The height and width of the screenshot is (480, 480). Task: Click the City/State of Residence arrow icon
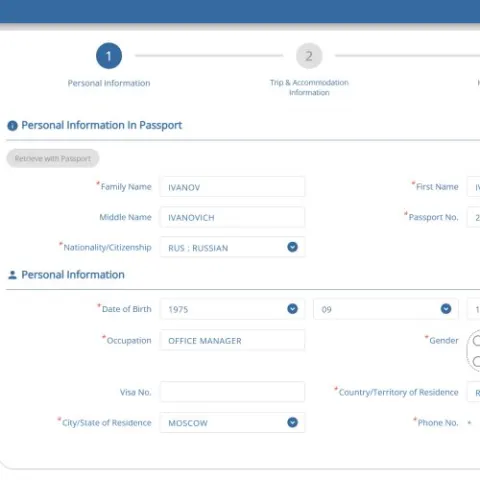coord(292,422)
